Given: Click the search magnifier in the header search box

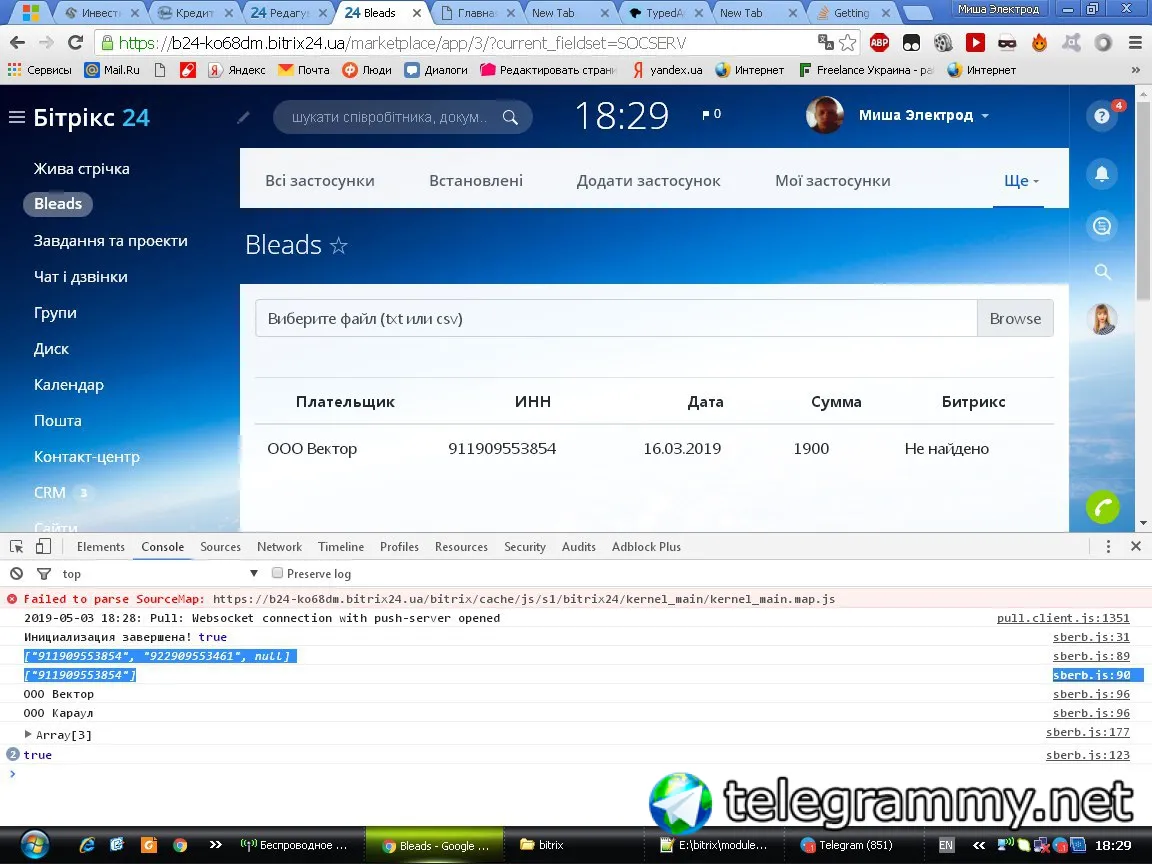Looking at the screenshot, I should tap(510, 117).
